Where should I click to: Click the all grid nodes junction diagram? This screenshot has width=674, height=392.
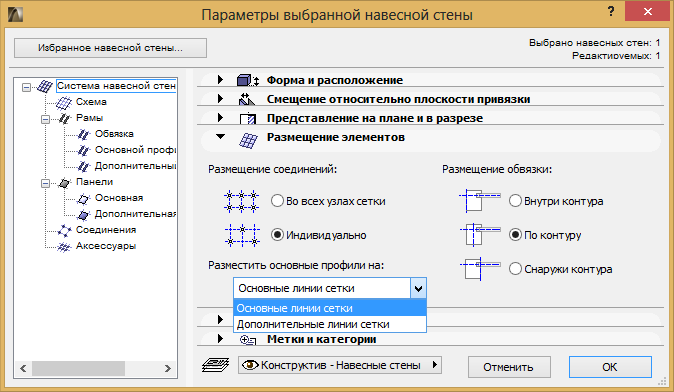pos(242,201)
